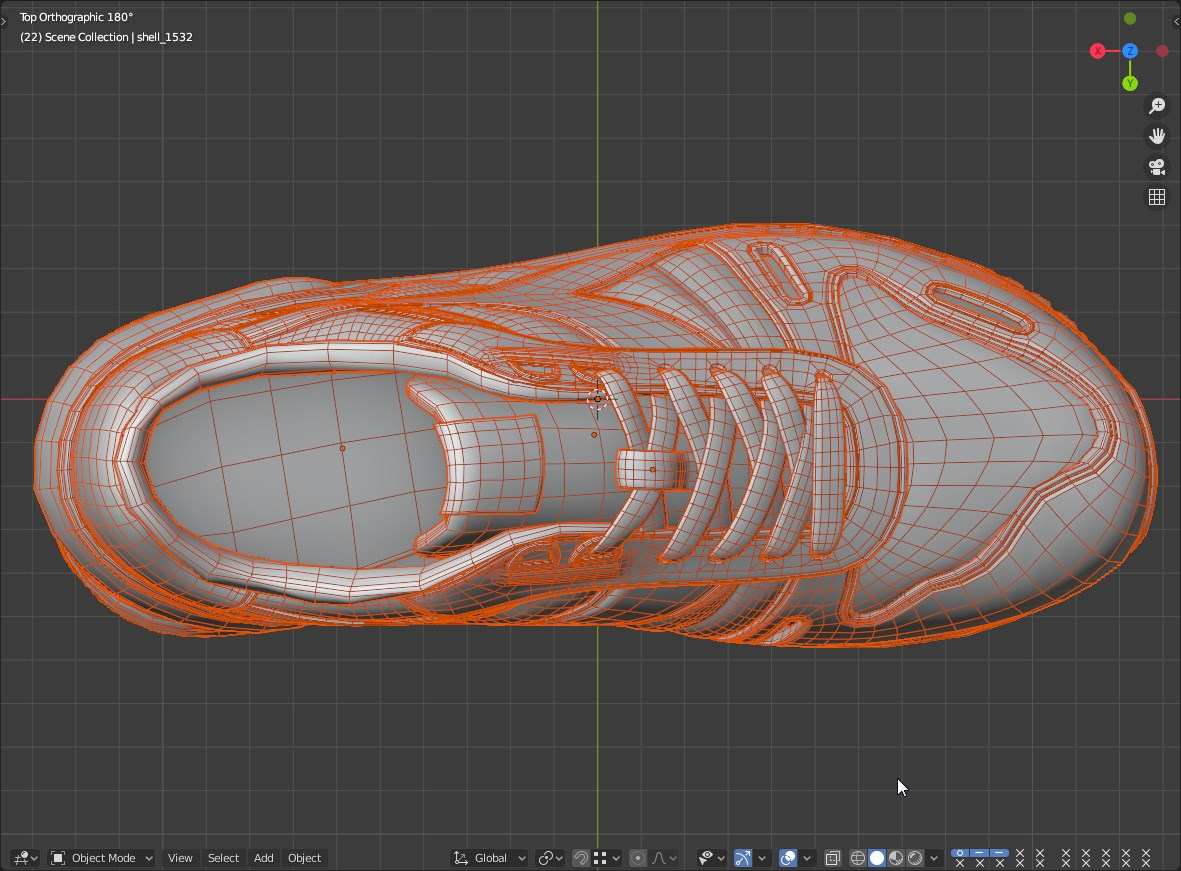1181x871 pixels.
Task: Select material preview shading mode
Action: (896, 858)
